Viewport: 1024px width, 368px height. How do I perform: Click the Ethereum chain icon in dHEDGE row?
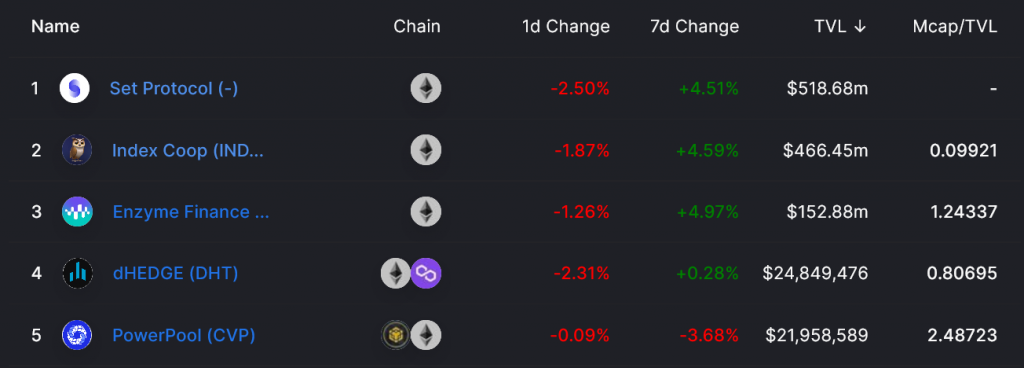(x=396, y=273)
